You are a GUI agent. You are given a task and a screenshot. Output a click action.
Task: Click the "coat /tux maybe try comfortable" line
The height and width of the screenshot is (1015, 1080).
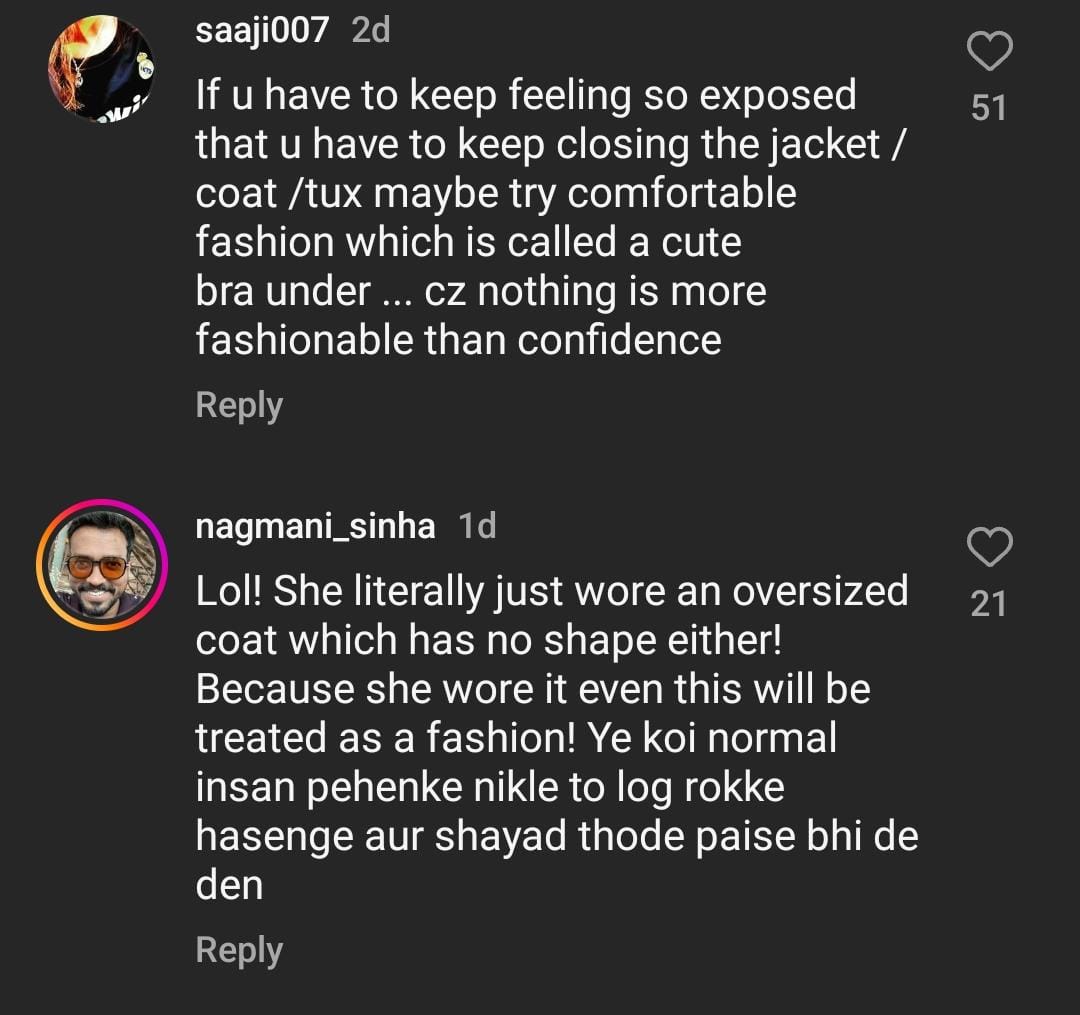click(496, 193)
